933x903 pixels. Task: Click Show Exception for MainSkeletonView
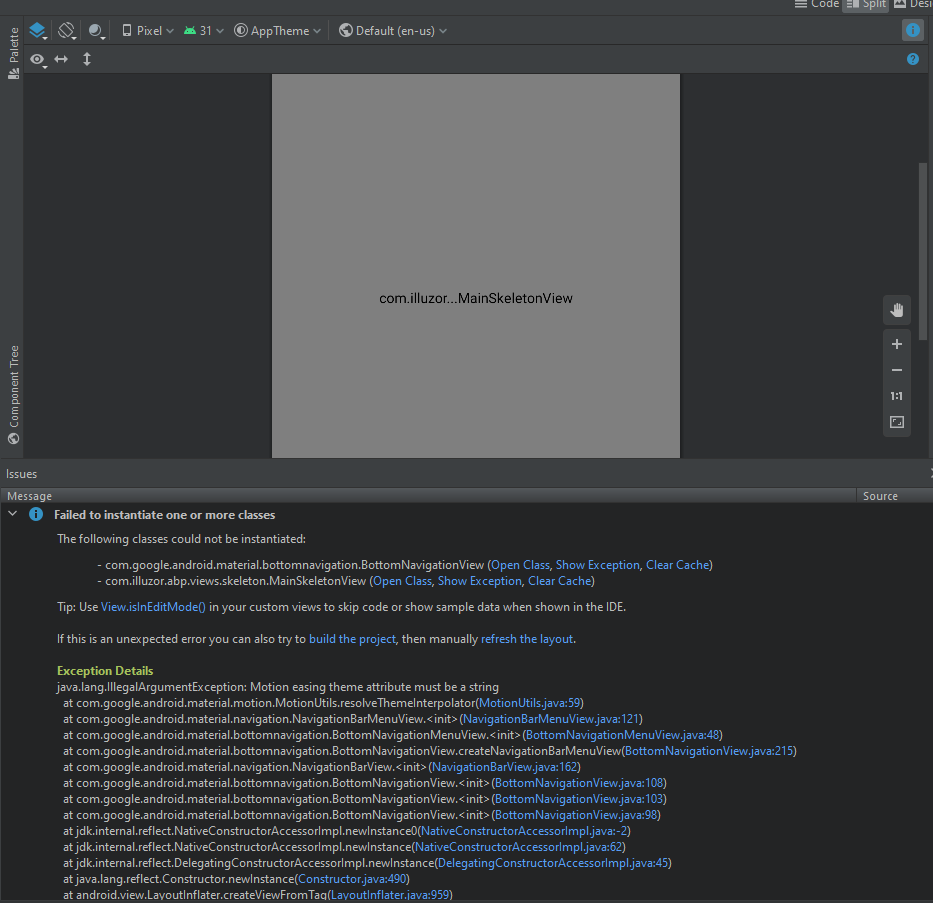tap(480, 581)
